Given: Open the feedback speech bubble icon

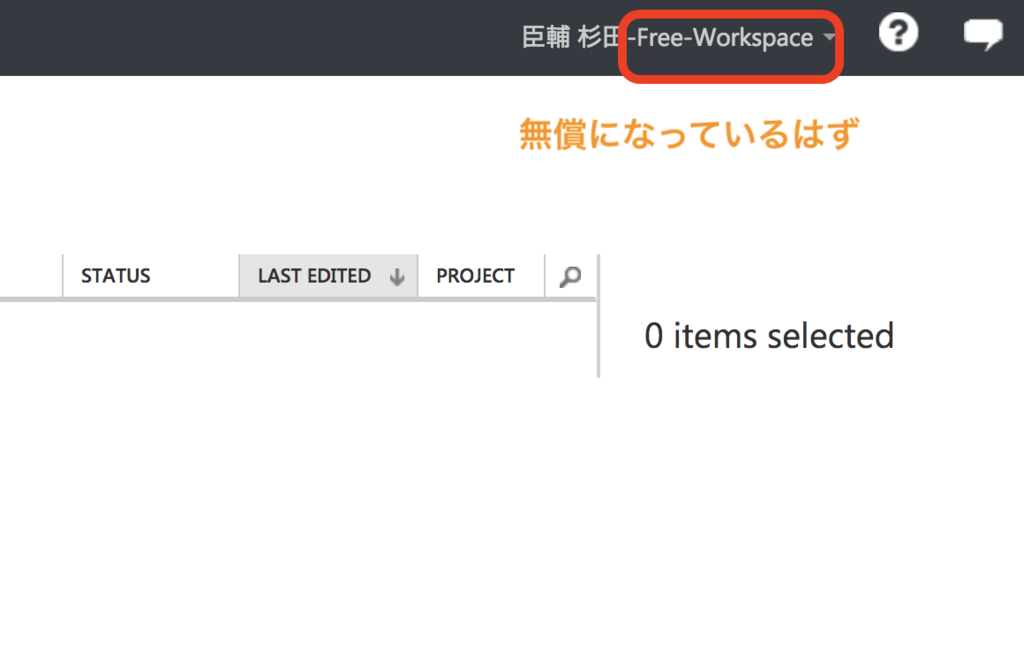Looking at the screenshot, I should [983, 34].
